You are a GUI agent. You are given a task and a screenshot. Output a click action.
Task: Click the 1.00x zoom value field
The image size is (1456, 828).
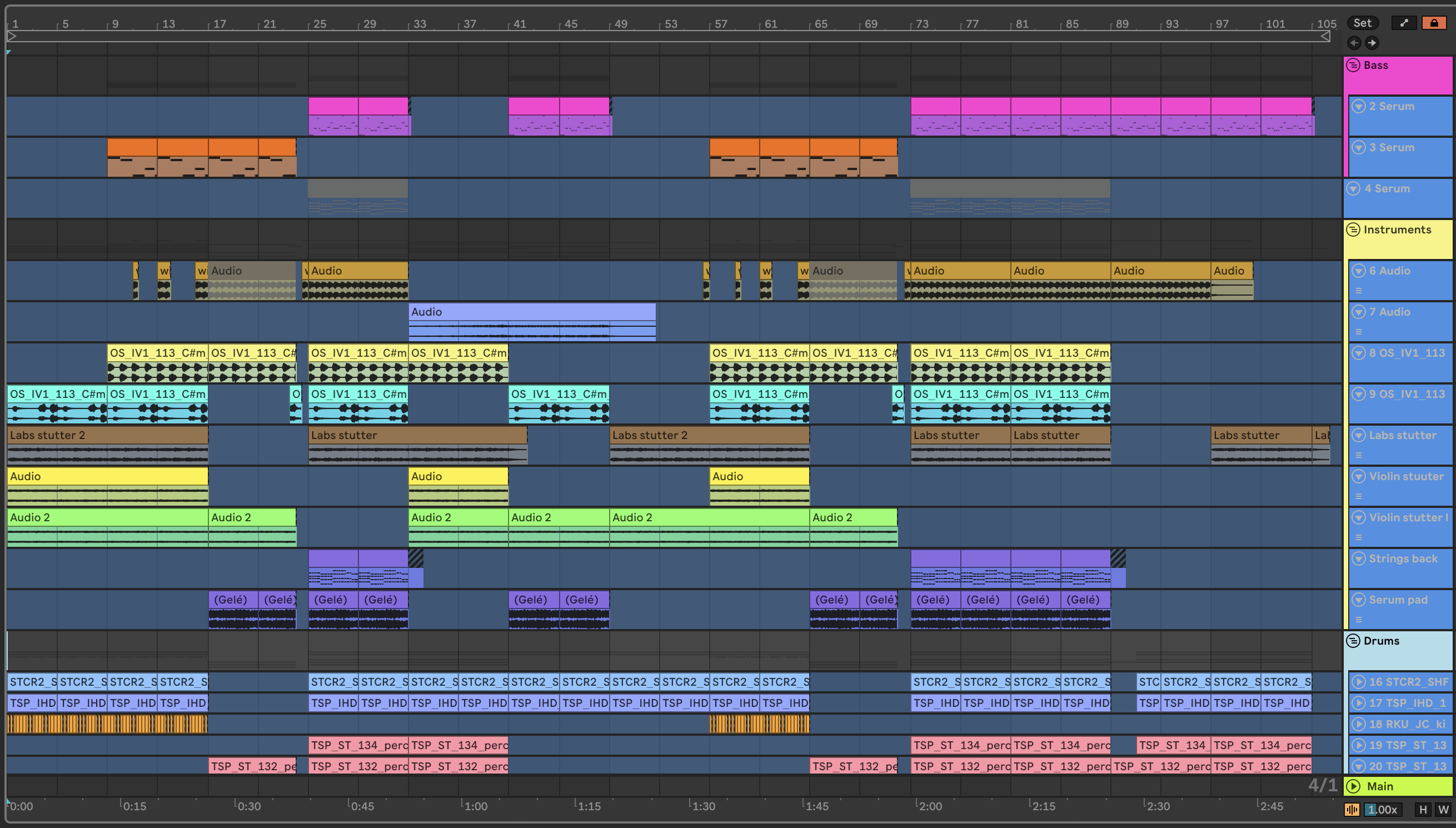1383,809
